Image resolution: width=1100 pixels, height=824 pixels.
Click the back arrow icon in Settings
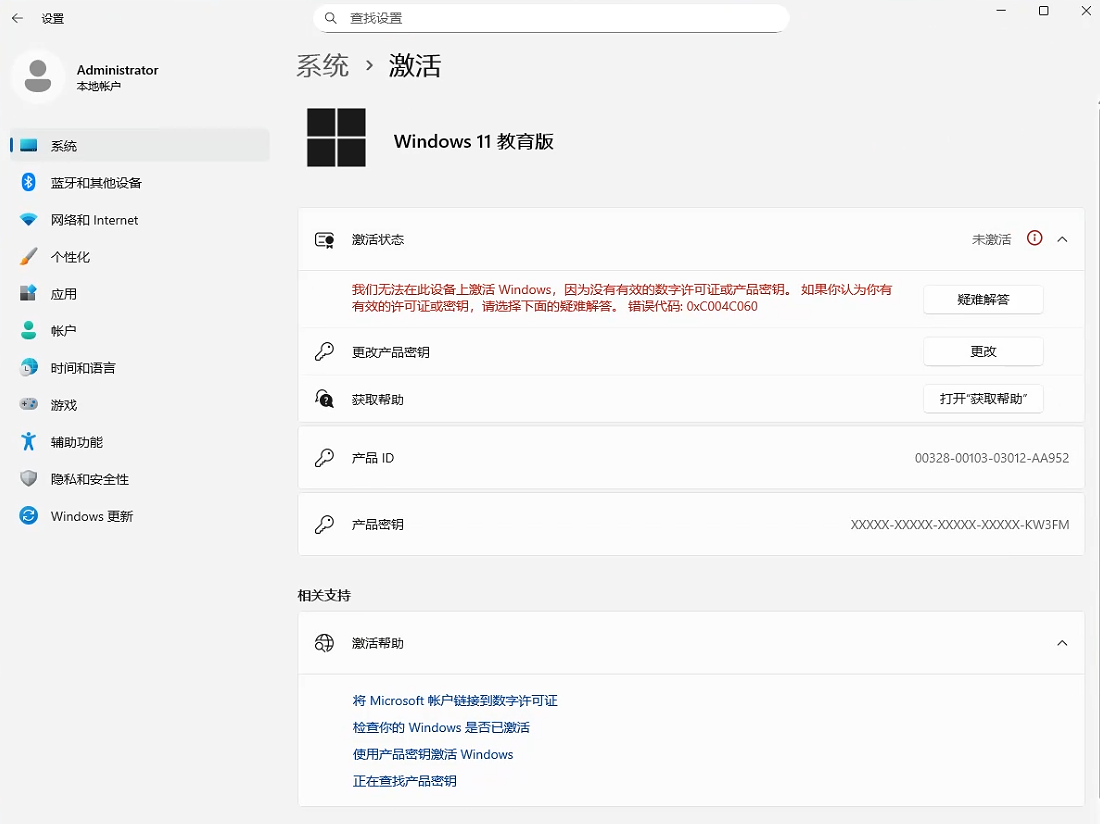click(17, 18)
